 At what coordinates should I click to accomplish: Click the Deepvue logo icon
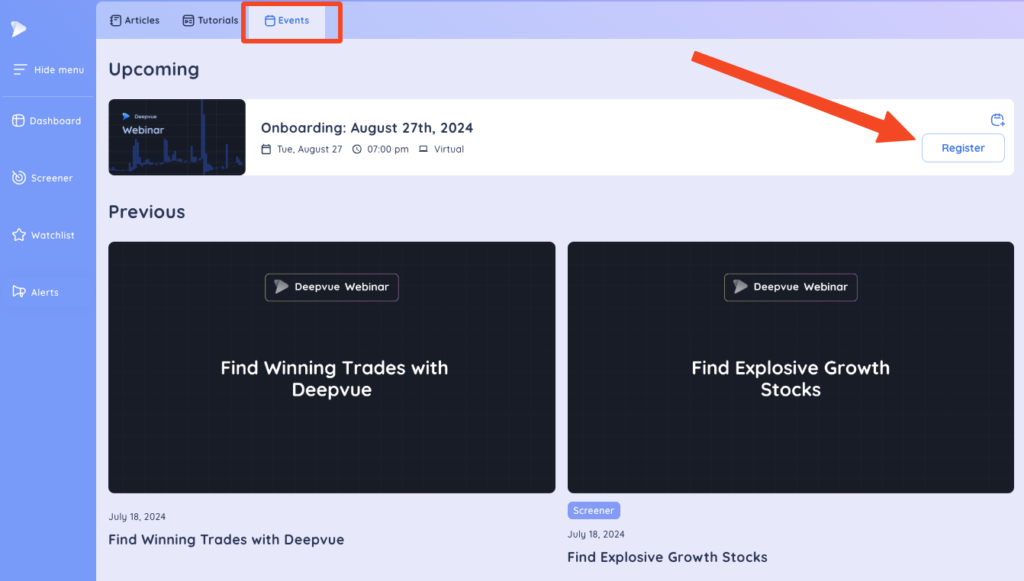pos(18,29)
